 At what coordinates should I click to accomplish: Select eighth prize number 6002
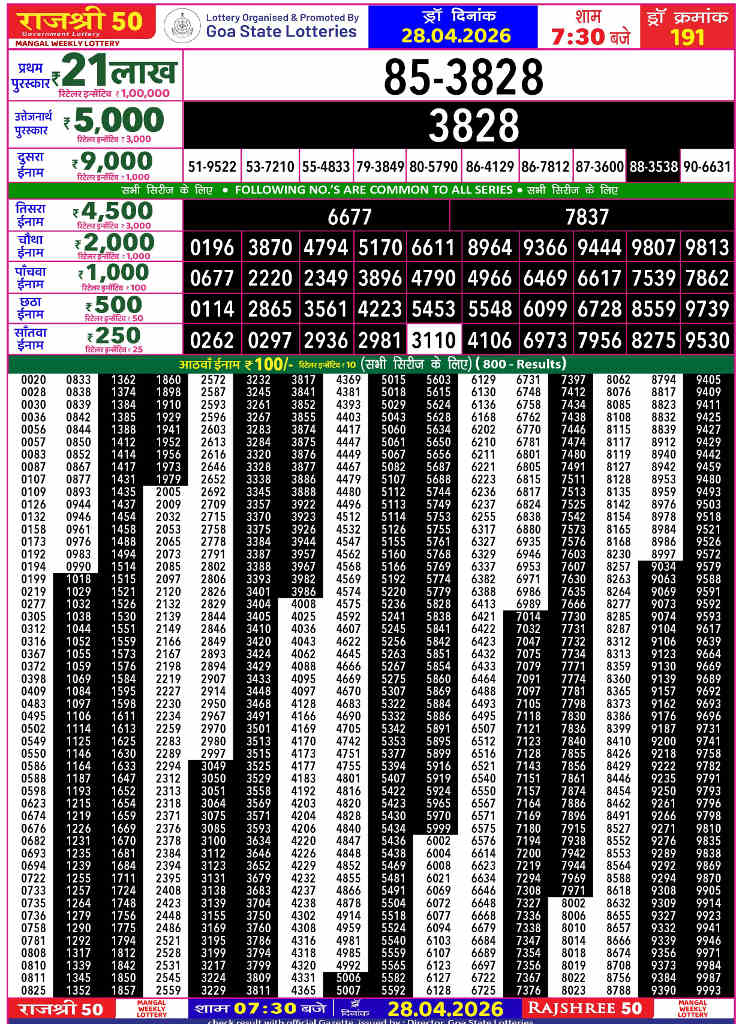point(438,840)
